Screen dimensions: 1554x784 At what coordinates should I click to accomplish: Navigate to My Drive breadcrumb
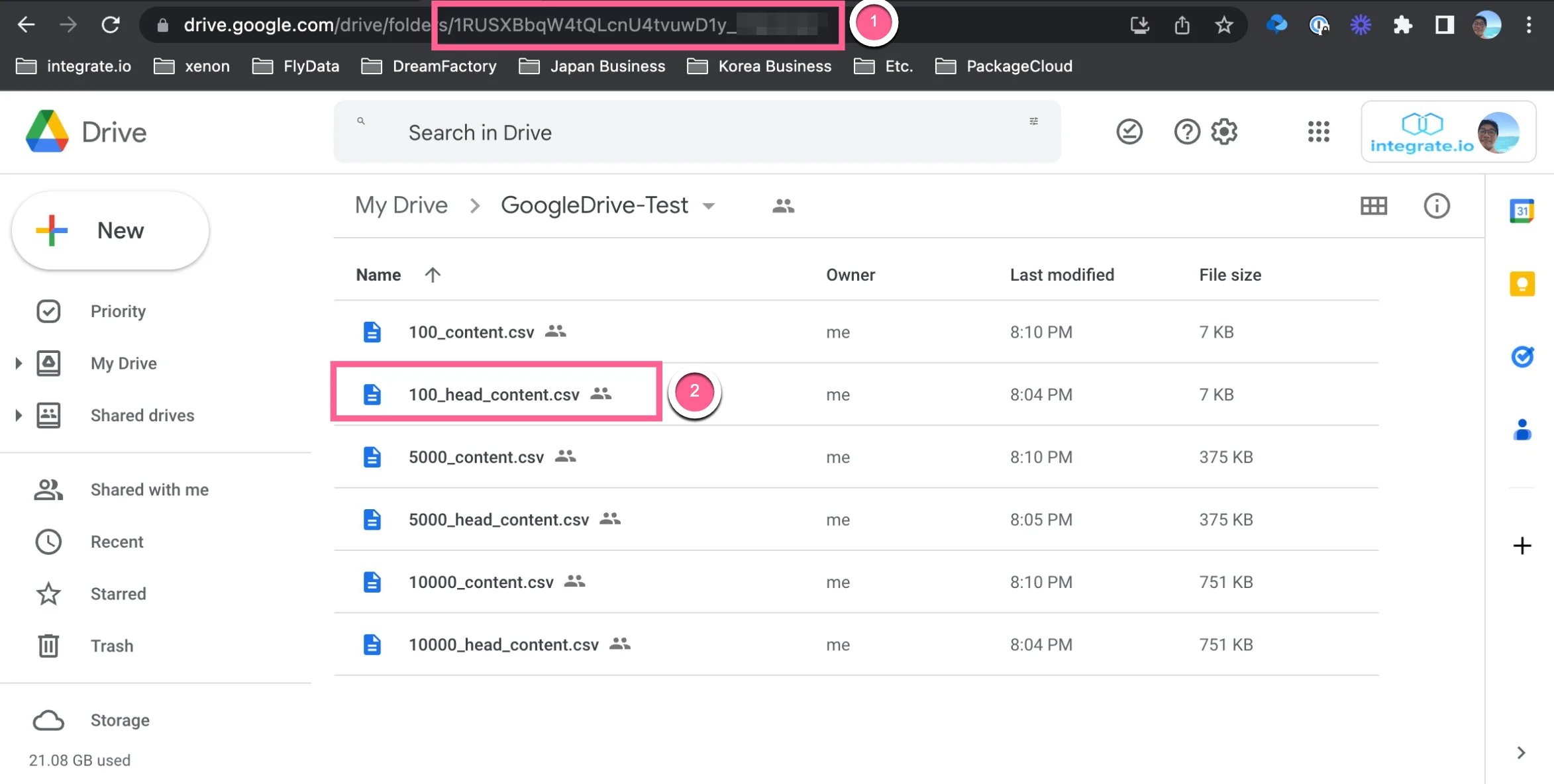pos(401,205)
